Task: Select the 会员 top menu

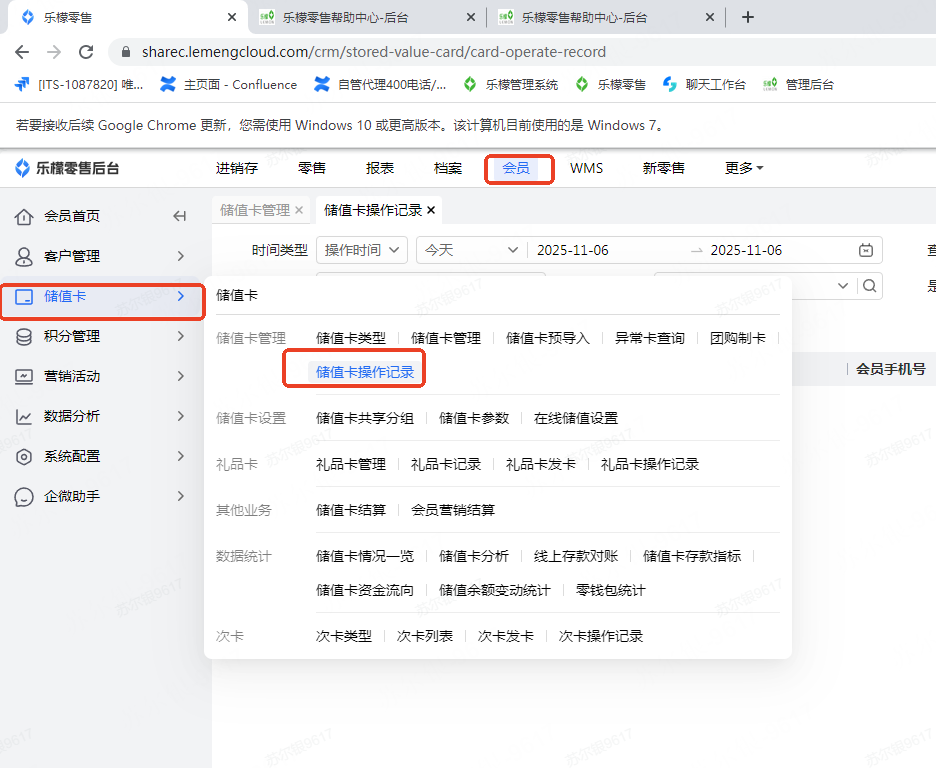Action: pyautogui.click(x=516, y=168)
